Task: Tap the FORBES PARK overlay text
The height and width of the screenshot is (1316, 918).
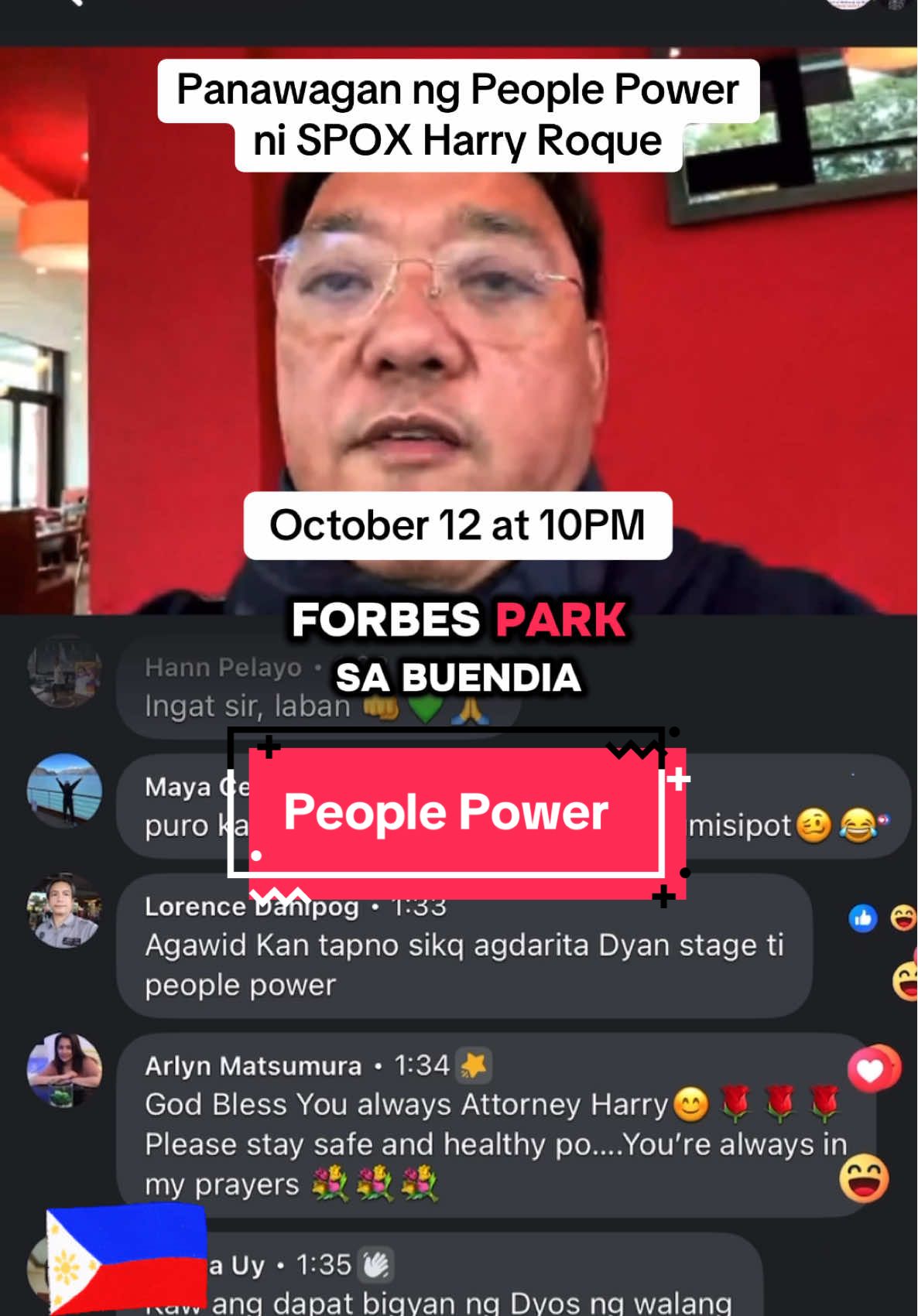Action: (x=458, y=620)
